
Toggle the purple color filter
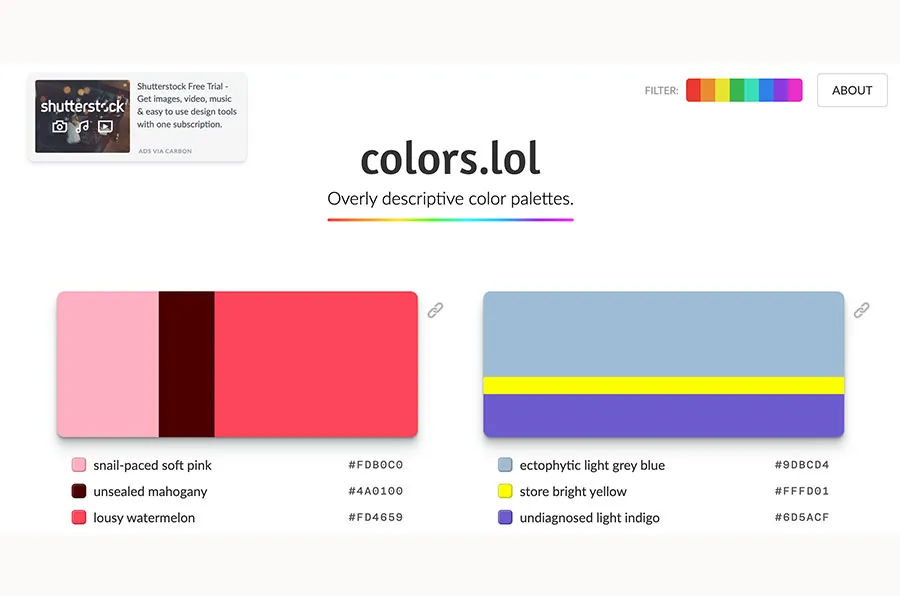781,89
